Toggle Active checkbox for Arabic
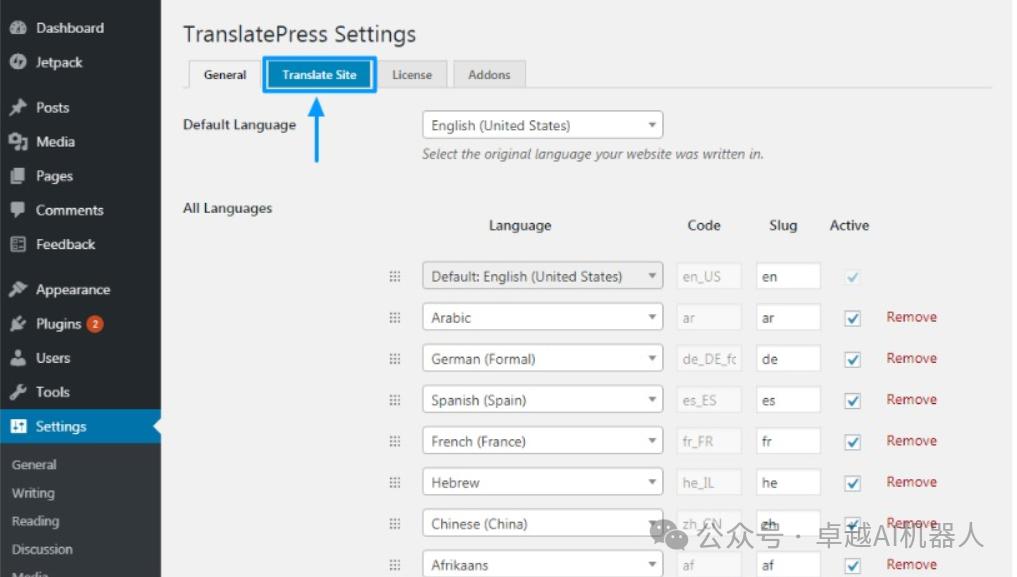This screenshot has height=577, width=1017. 852,318
